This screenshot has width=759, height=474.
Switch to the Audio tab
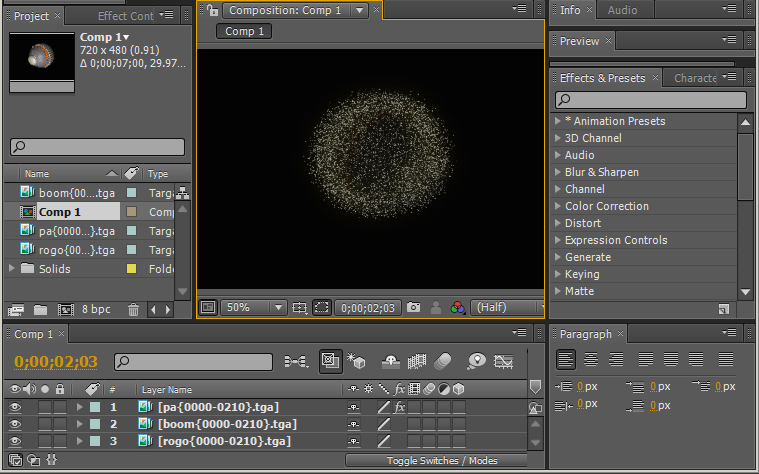click(622, 10)
